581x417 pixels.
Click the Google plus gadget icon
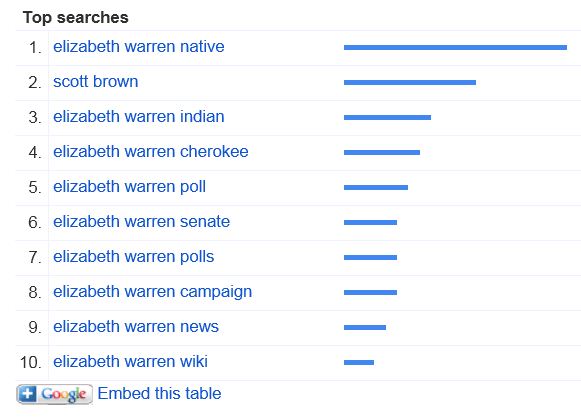pos(54,394)
